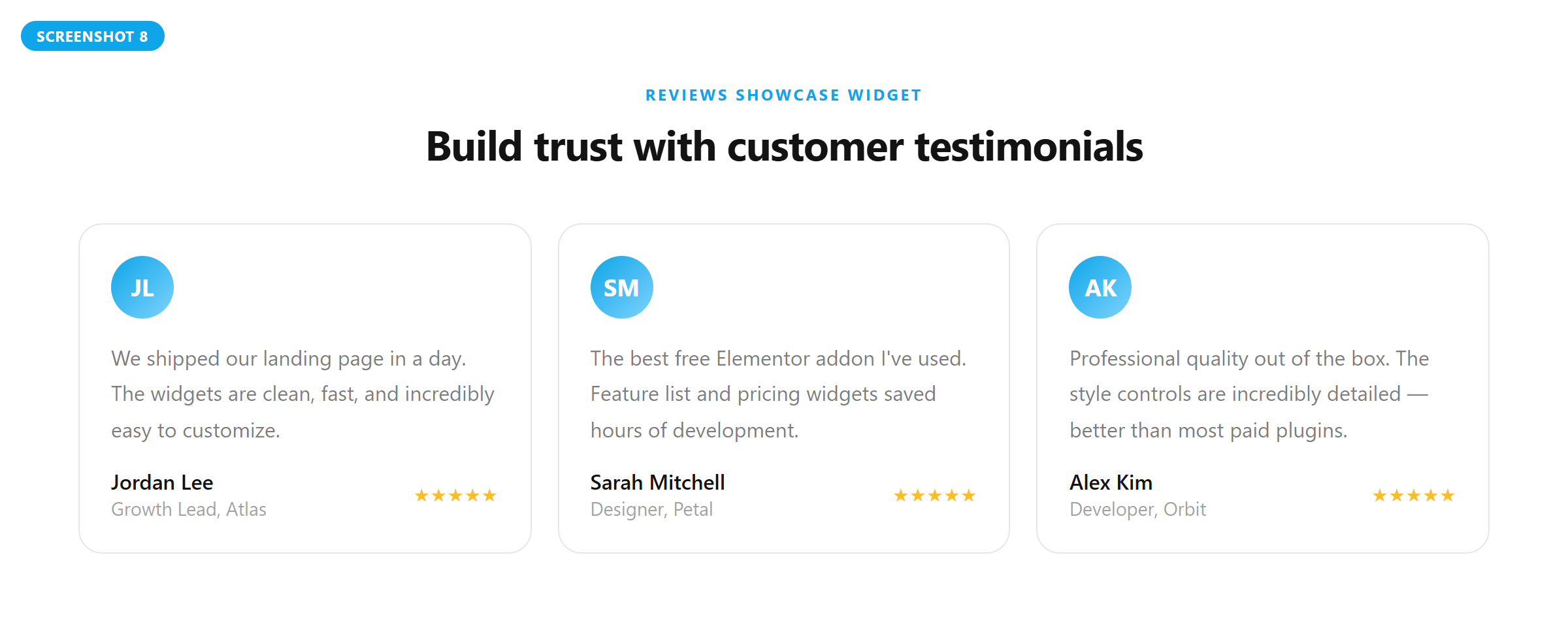Select the Alex Kim reviewer name
This screenshot has height=632, width=1568.
1111,482
